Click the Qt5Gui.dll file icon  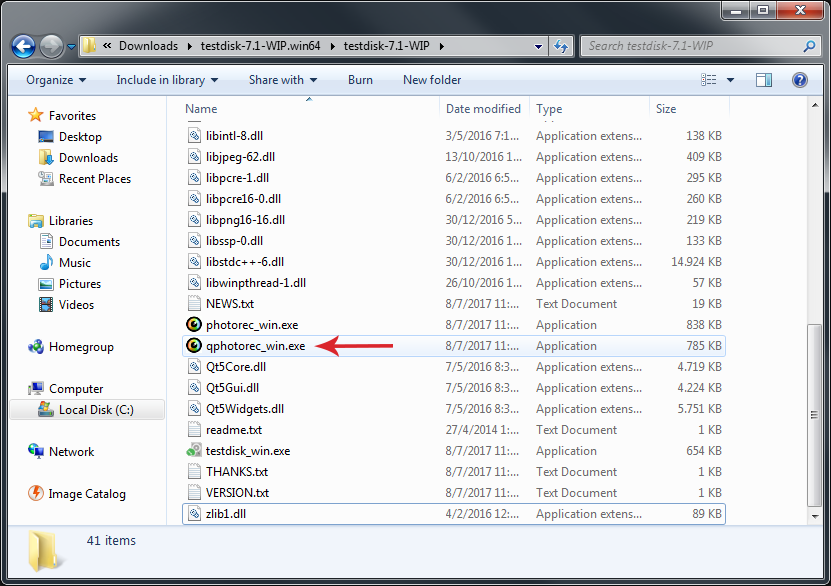(x=195, y=387)
